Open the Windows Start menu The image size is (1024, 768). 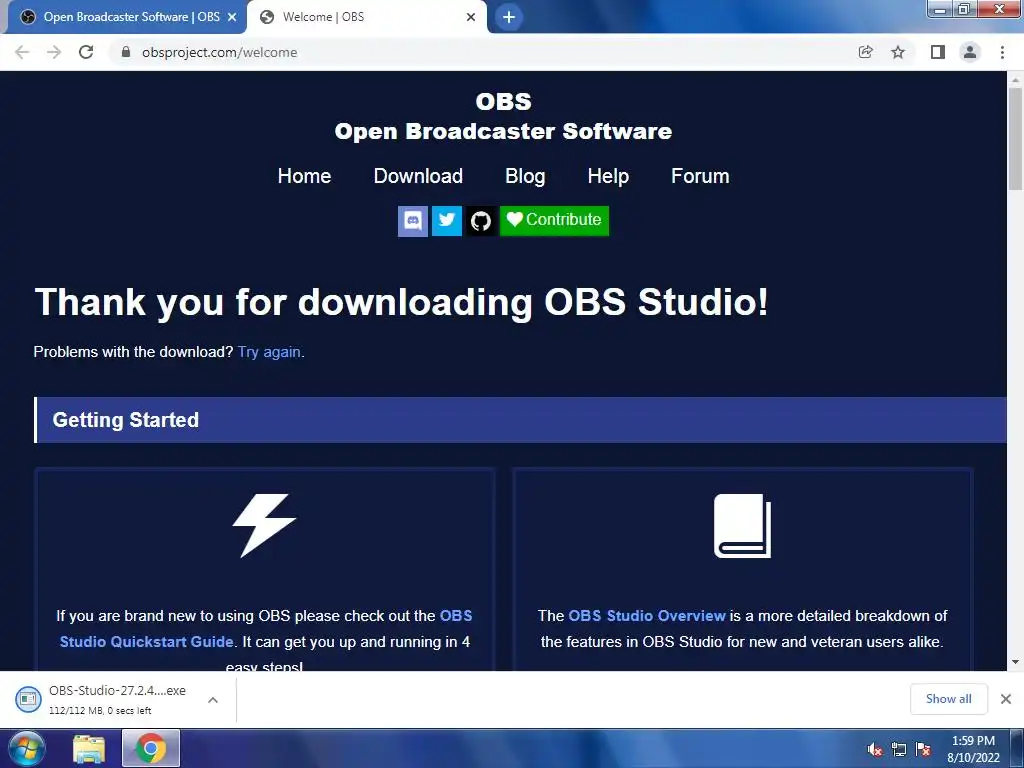[25, 748]
